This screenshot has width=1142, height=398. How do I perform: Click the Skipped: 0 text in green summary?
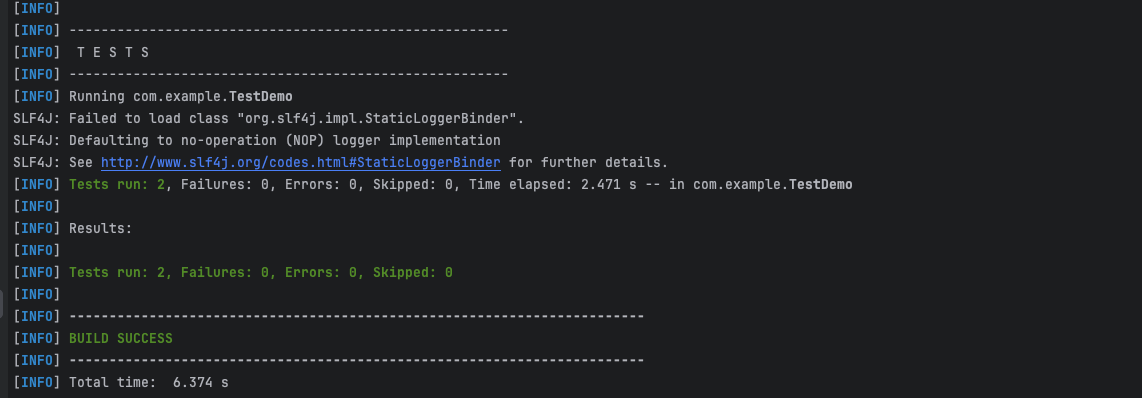pos(412,272)
